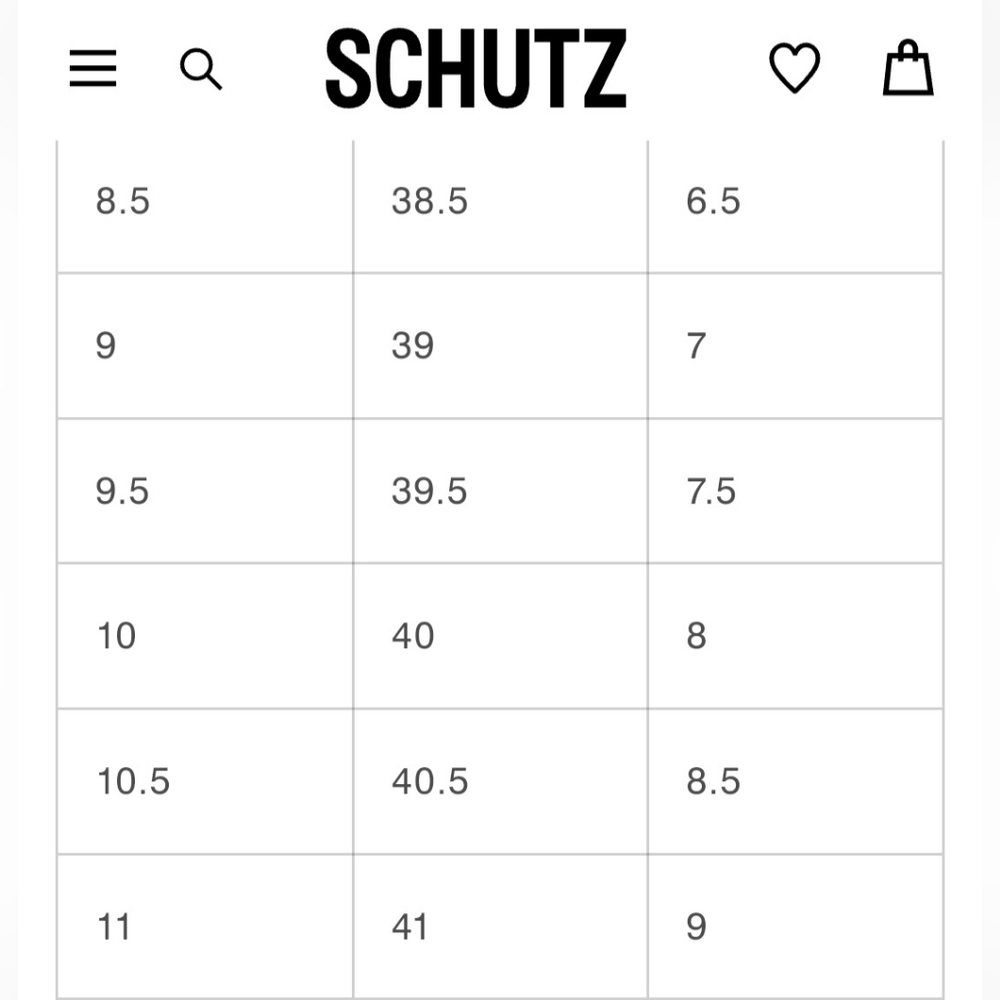Choose the 39.5 size cell

(x=501, y=491)
